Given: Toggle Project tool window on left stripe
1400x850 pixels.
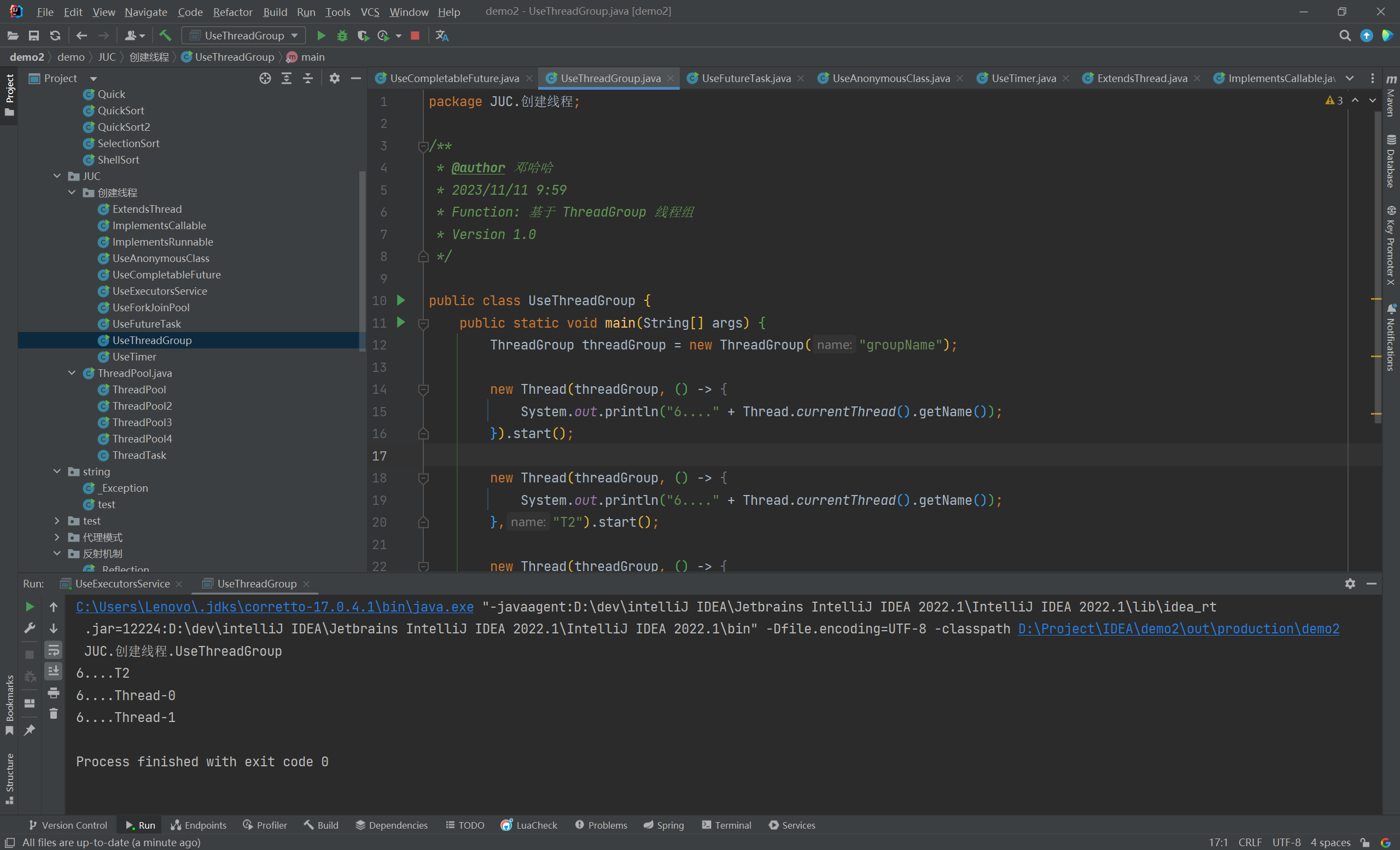Looking at the screenshot, I should coord(9,96).
